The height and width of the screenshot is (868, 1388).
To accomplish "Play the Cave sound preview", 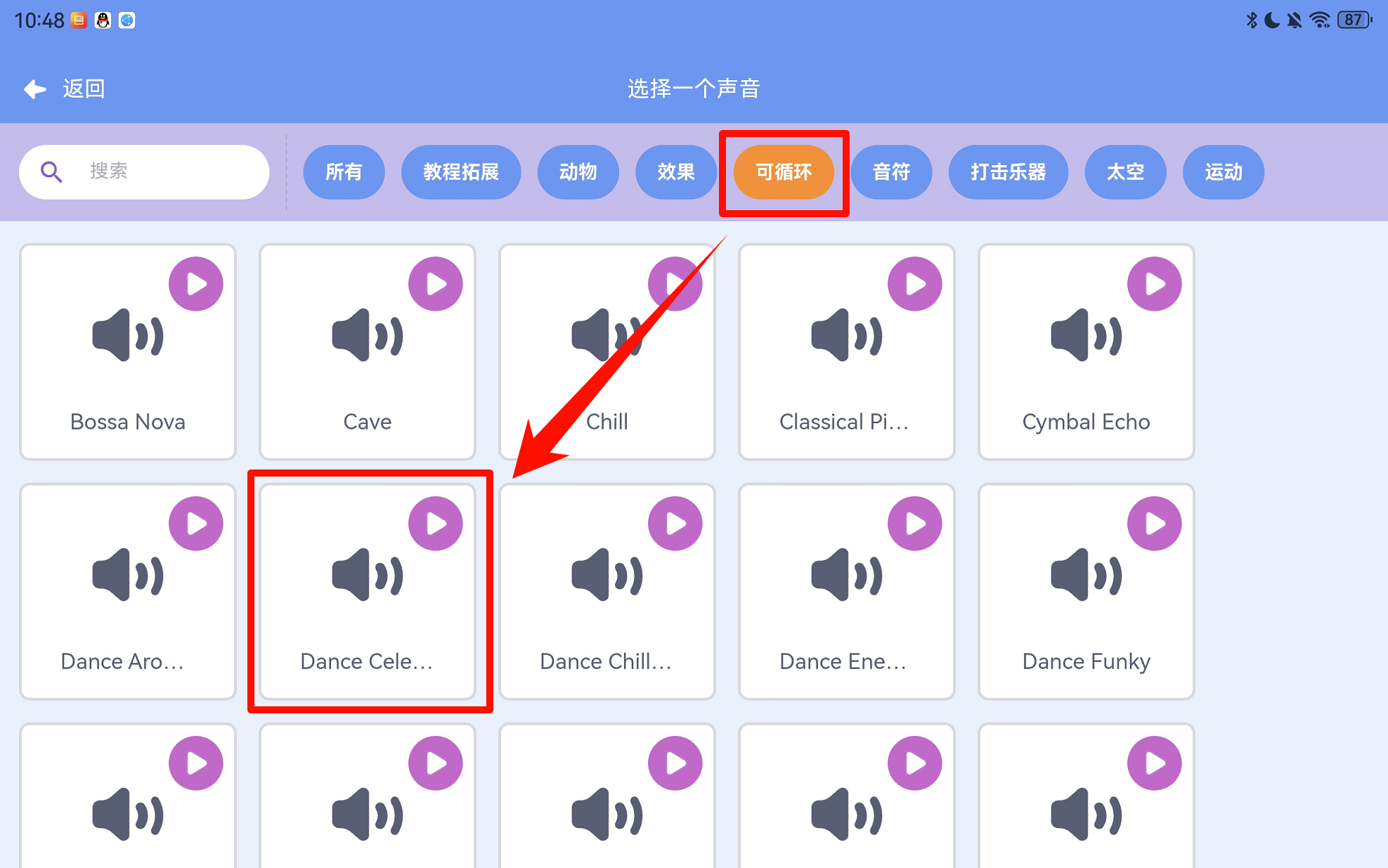I will 436,284.
